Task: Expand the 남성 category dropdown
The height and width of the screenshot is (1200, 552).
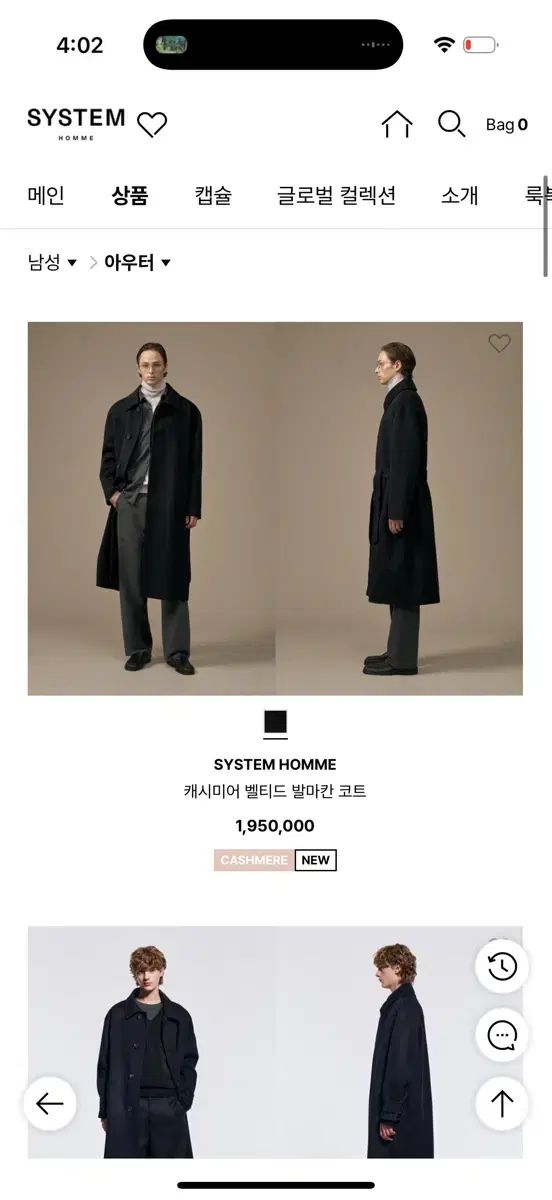Action: pos(52,263)
